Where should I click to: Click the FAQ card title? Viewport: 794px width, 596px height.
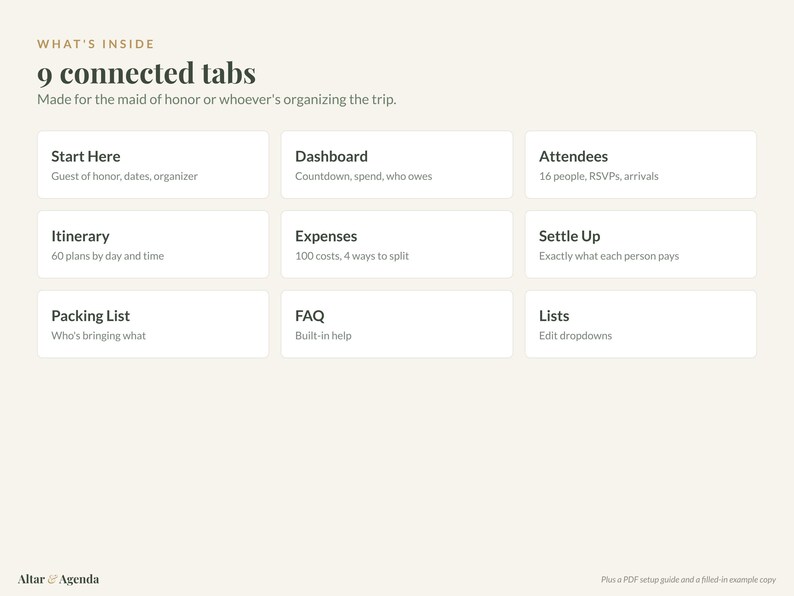pos(310,316)
